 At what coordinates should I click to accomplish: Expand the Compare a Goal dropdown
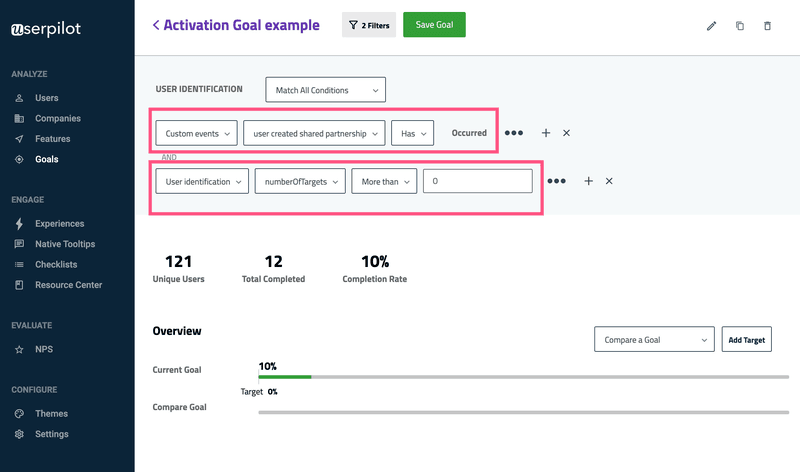[x=654, y=340]
